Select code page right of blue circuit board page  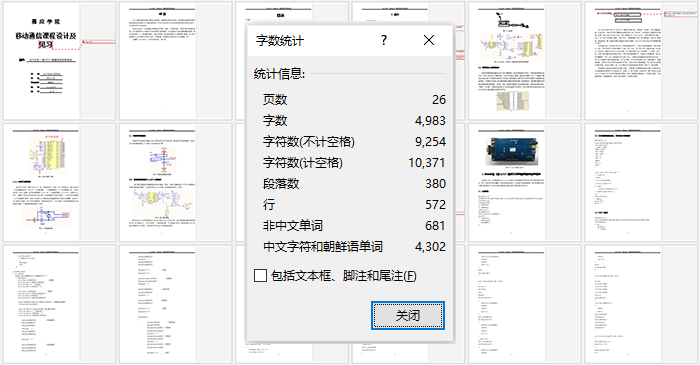coord(641,182)
